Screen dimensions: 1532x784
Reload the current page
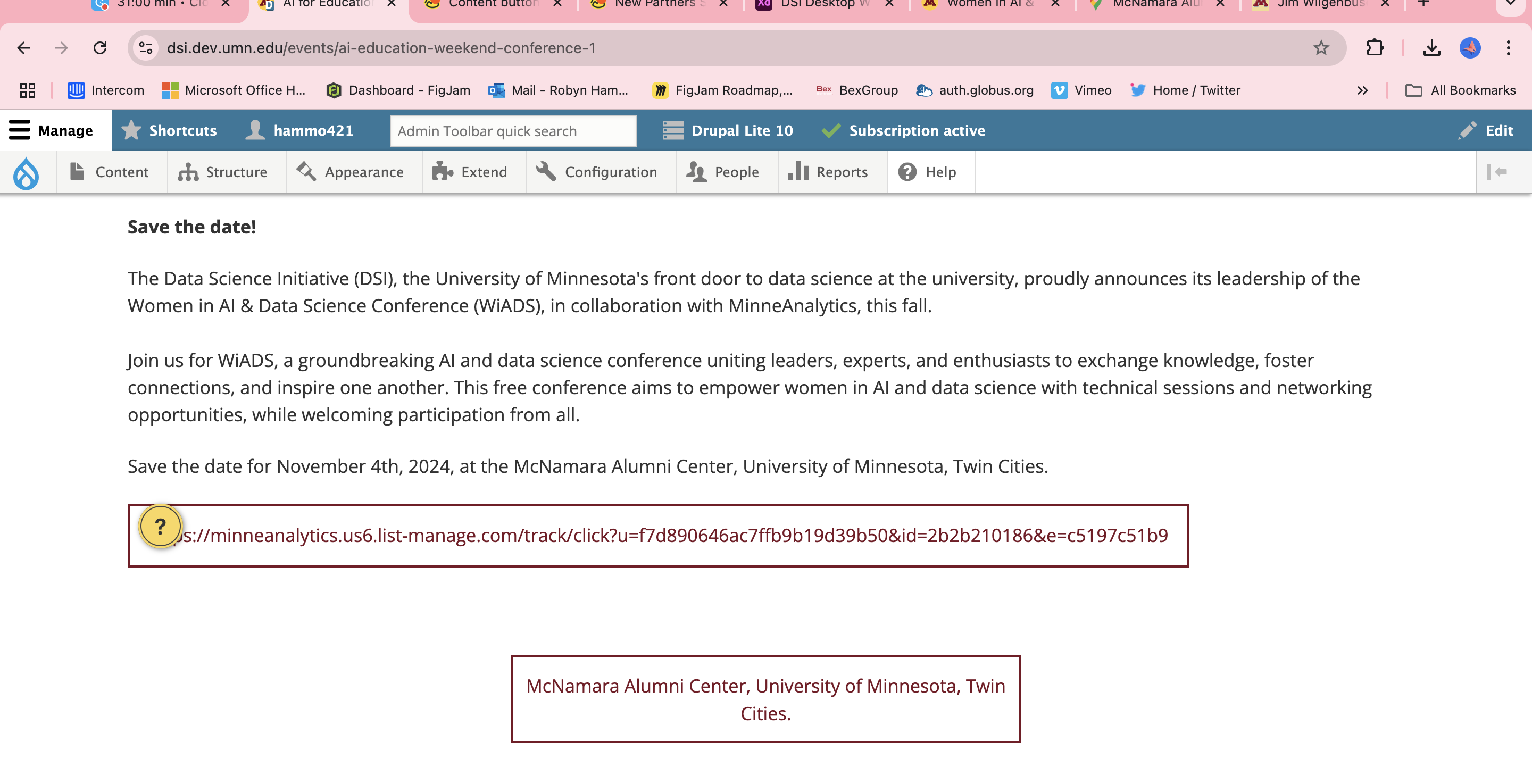pyautogui.click(x=100, y=47)
